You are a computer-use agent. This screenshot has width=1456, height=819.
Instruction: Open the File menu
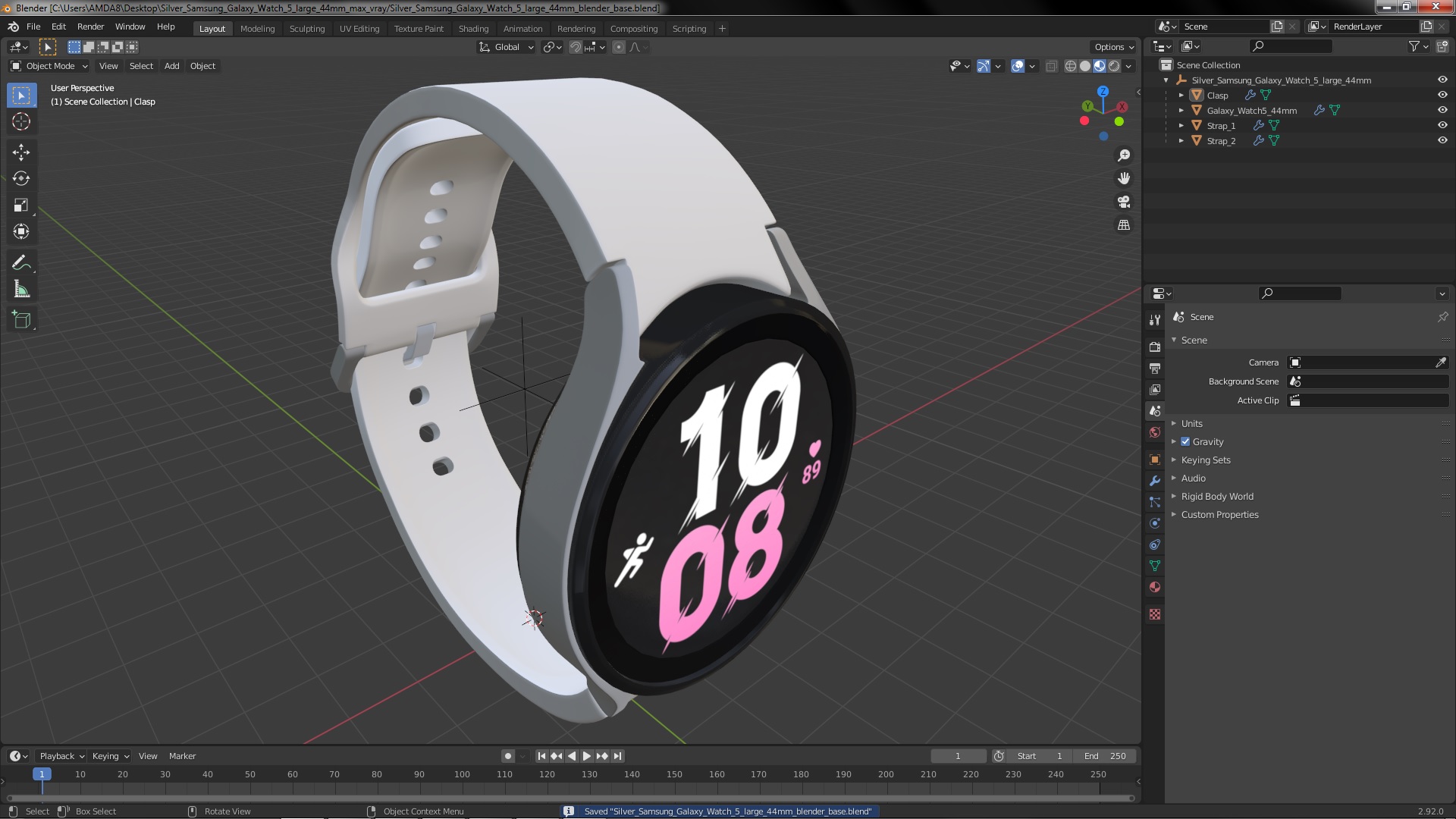tap(33, 27)
